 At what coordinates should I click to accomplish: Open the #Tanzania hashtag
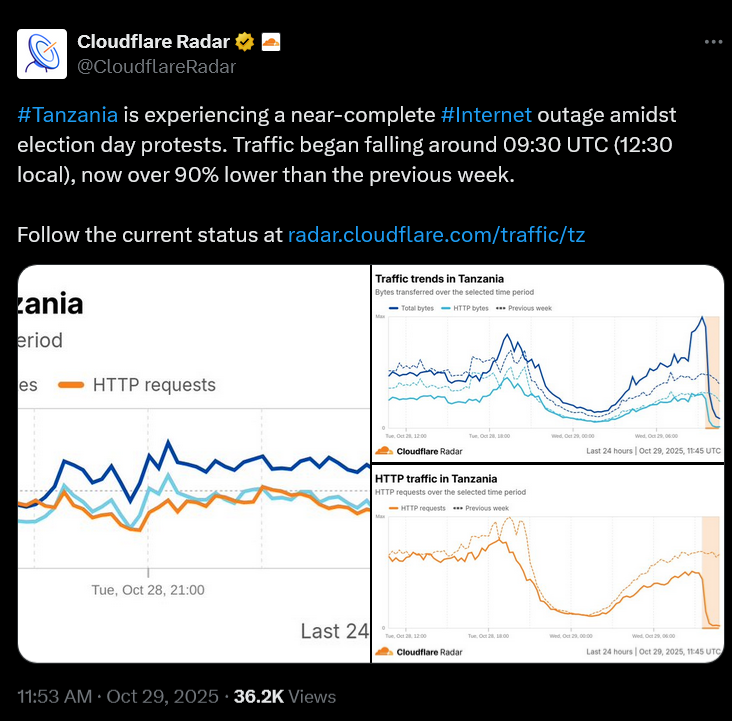68,114
